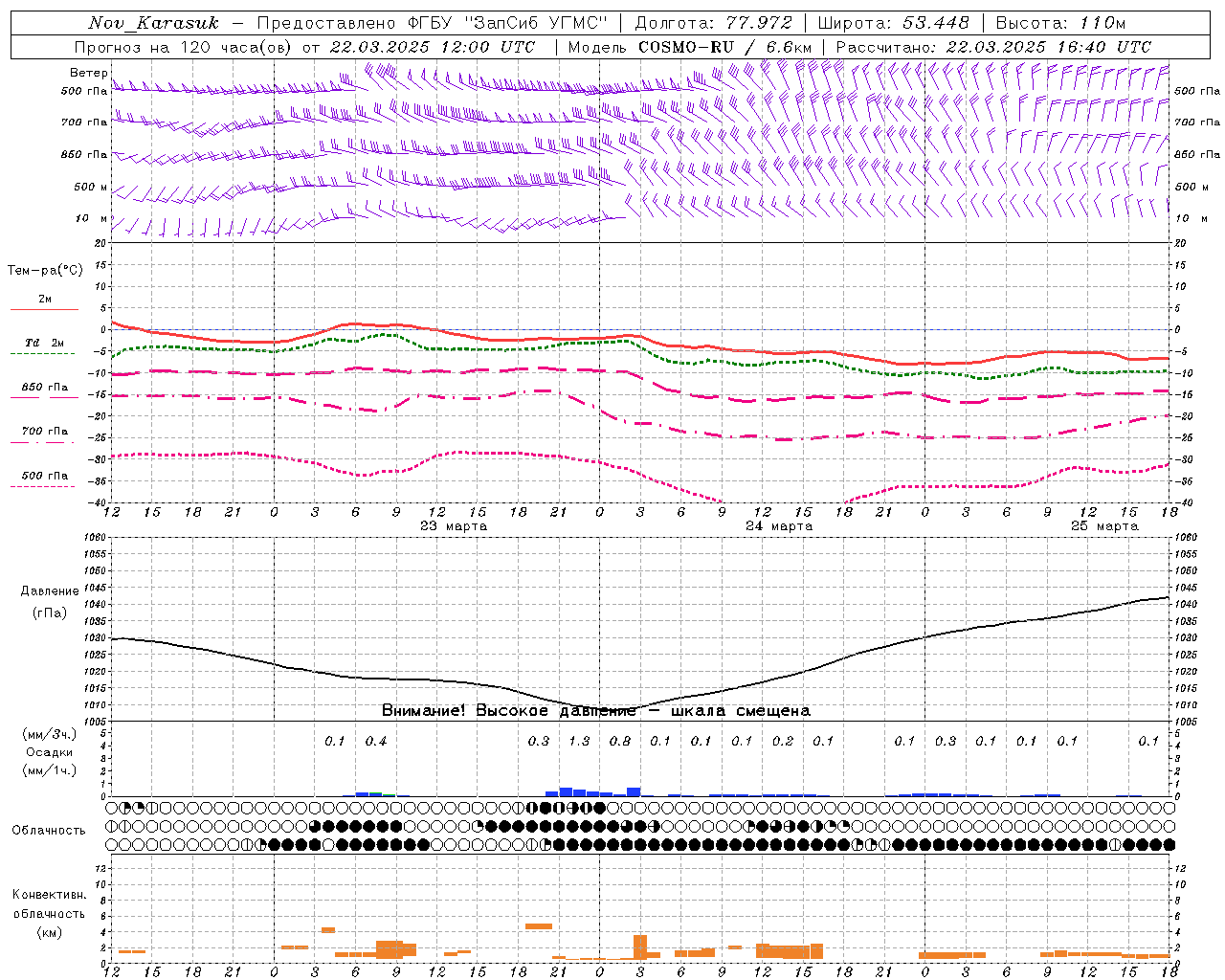
Task: Click the "Облачность" cloud cover label
Action: (x=49, y=831)
